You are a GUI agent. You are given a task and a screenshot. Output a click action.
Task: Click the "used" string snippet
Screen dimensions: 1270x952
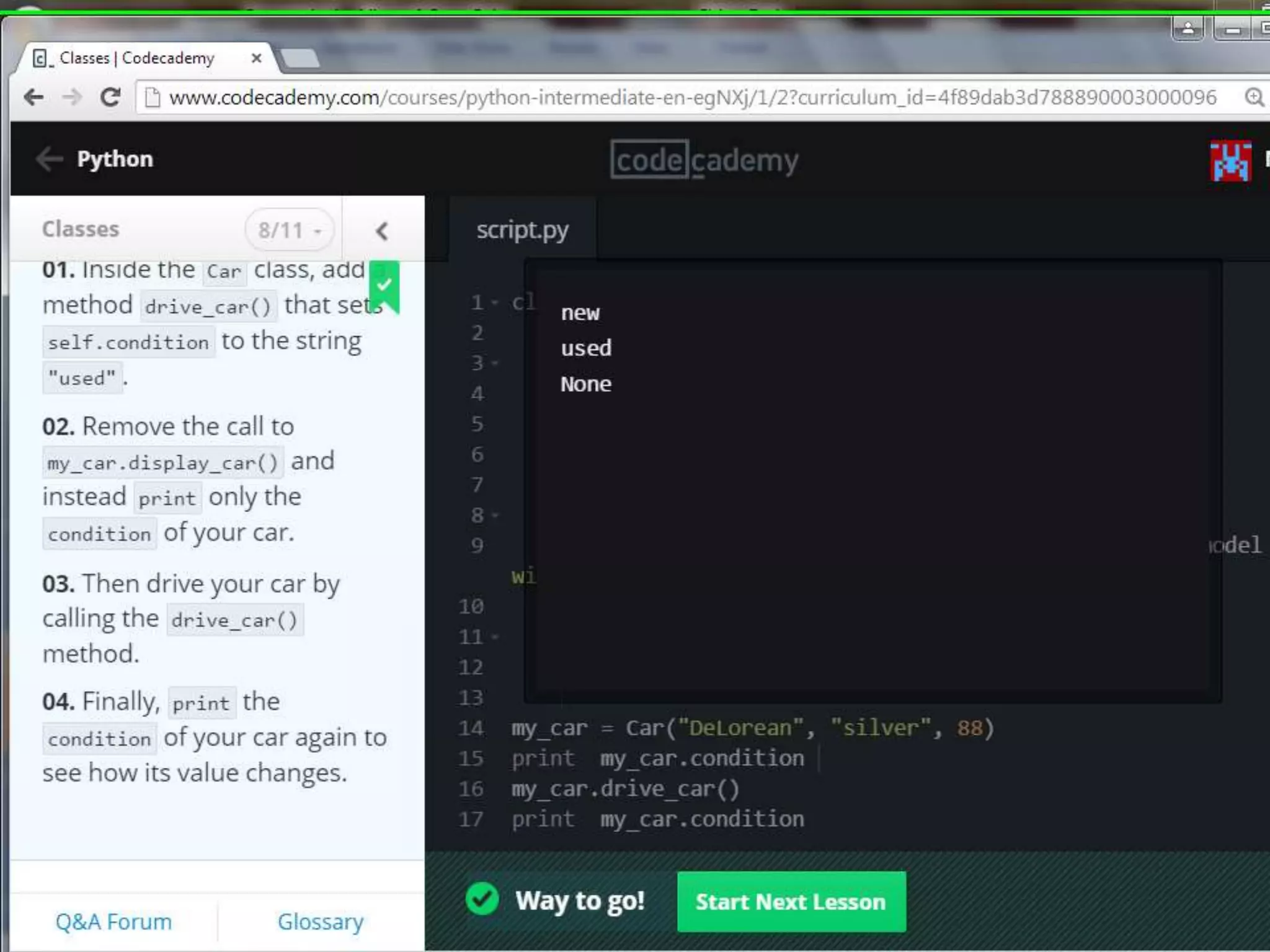[82, 378]
